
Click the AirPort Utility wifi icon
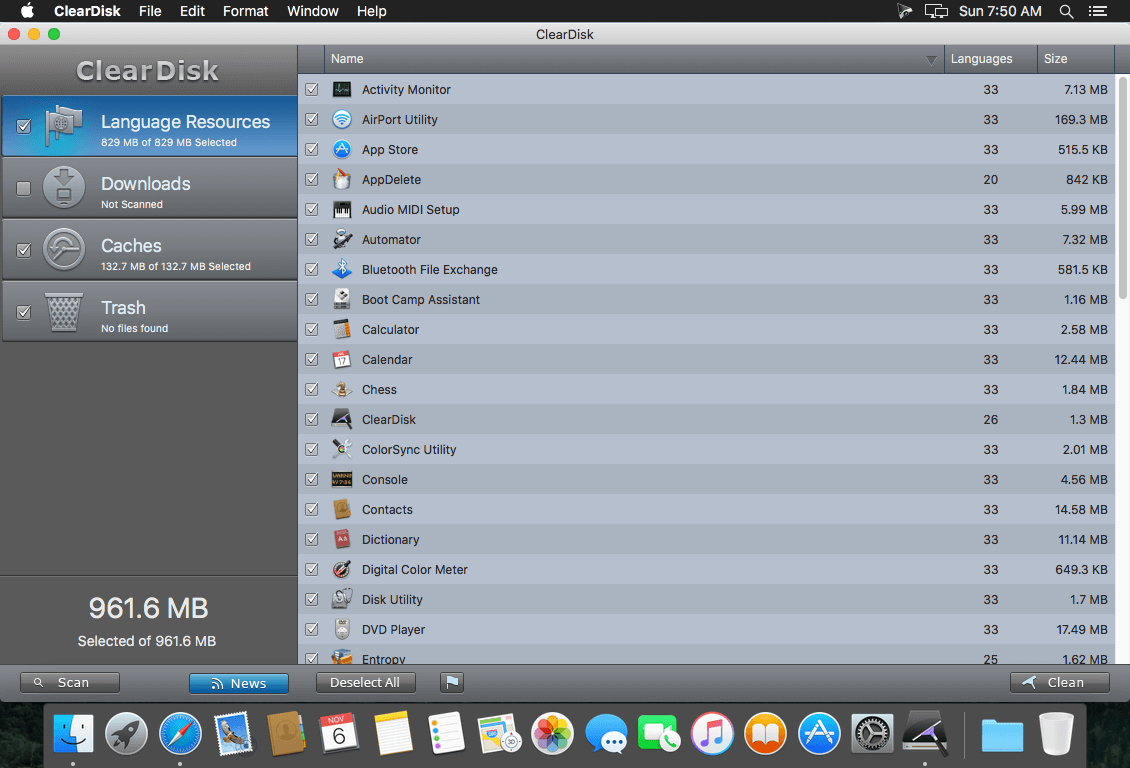[x=342, y=120]
